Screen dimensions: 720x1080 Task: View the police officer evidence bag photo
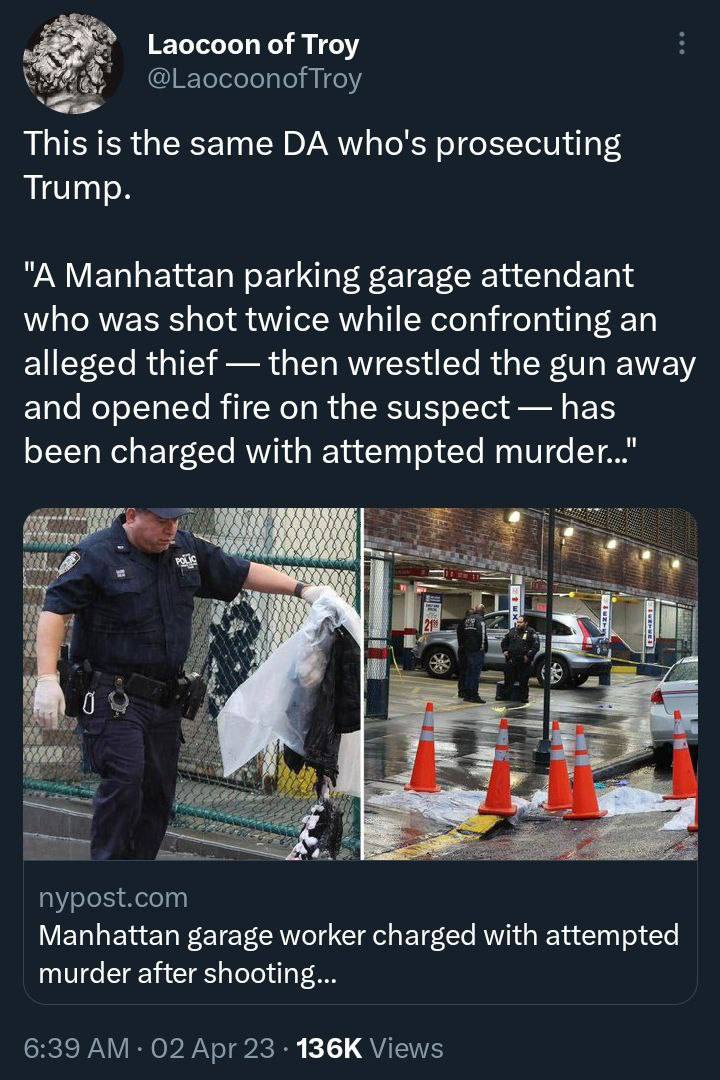click(192, 683)
